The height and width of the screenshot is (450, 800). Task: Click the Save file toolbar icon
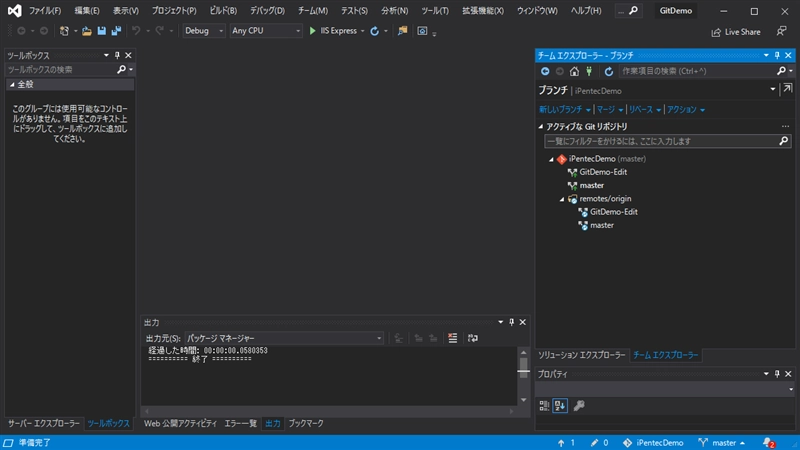click(x=102, y=31)
